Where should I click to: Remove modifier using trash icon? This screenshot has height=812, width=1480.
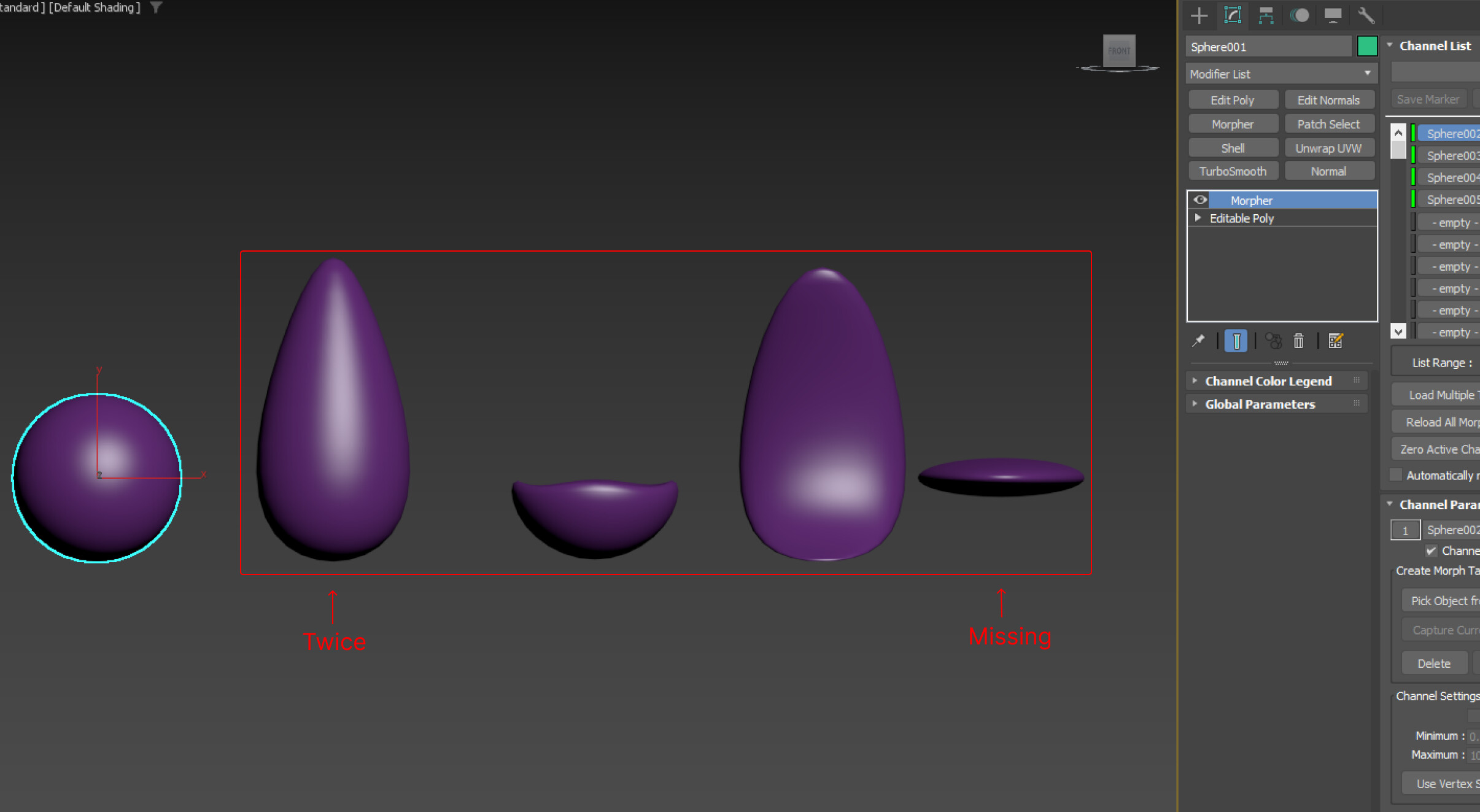[1298, 341]
